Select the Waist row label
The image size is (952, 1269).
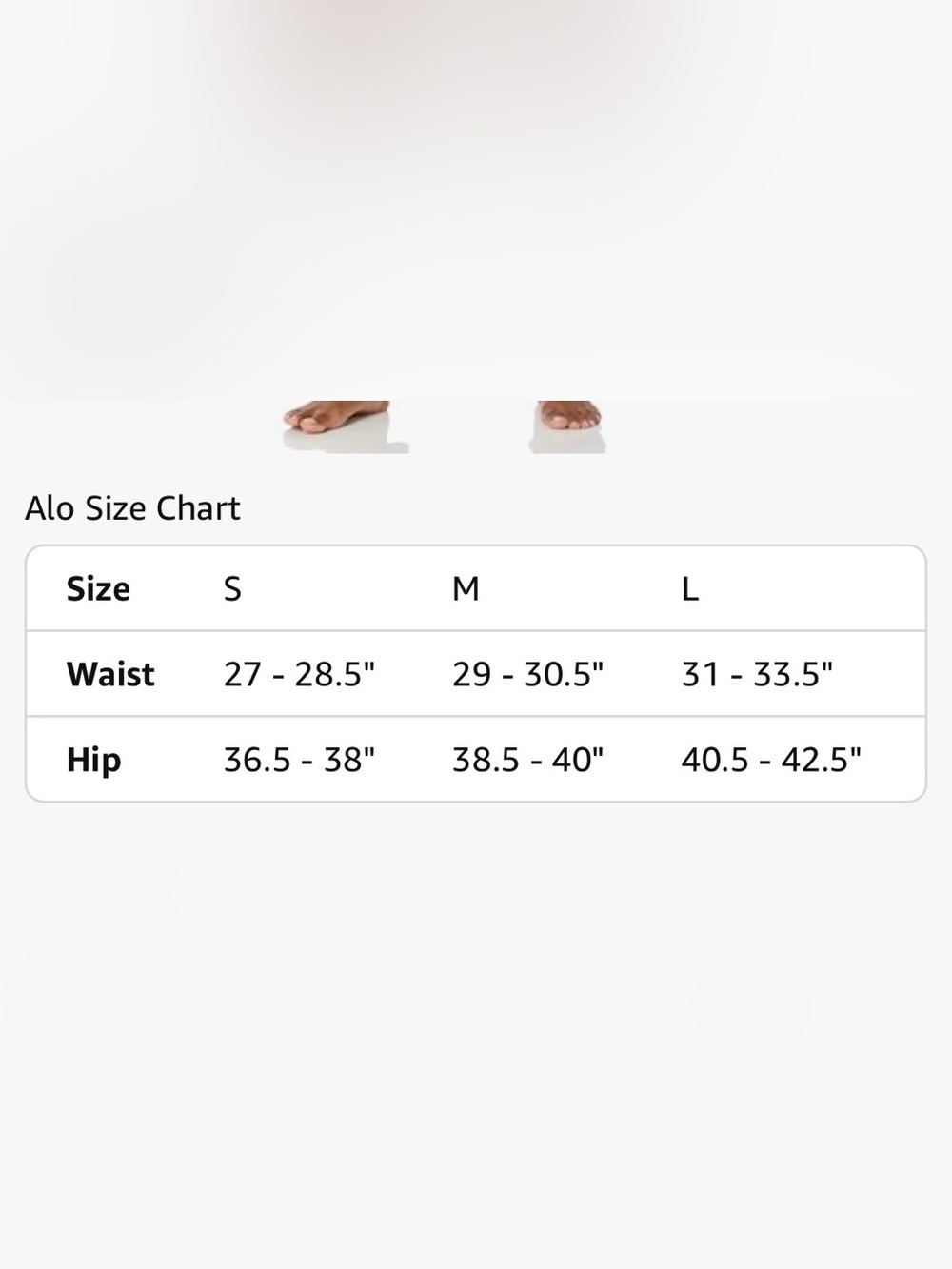click(x=110, y=674)
